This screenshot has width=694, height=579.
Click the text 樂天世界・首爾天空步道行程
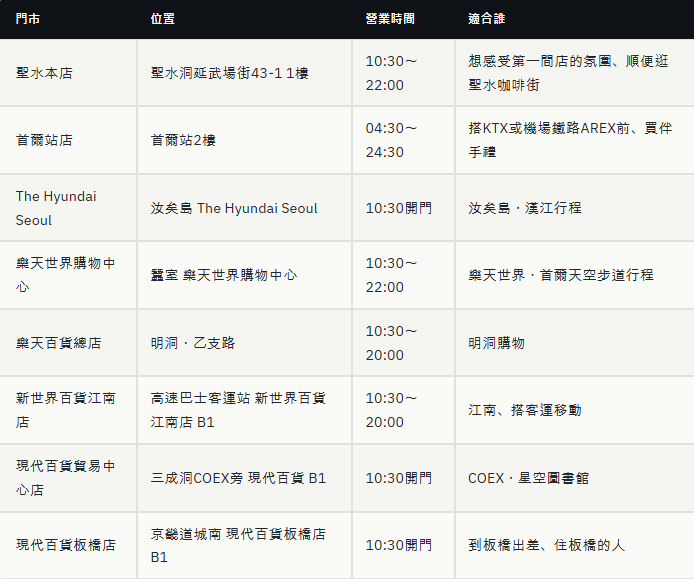tap(561, 275)
